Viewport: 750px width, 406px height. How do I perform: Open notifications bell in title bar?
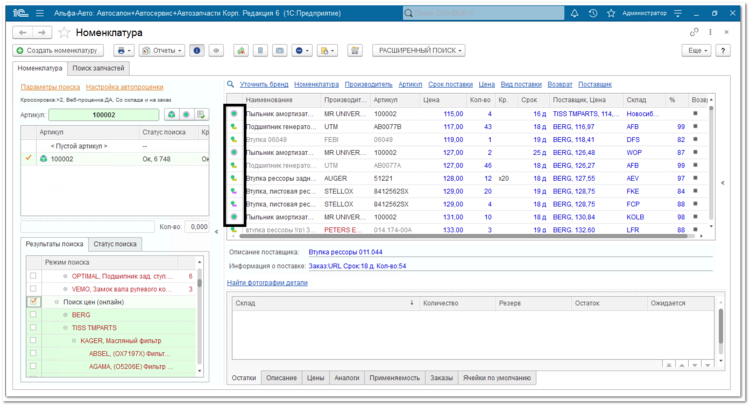pos(574,13)
